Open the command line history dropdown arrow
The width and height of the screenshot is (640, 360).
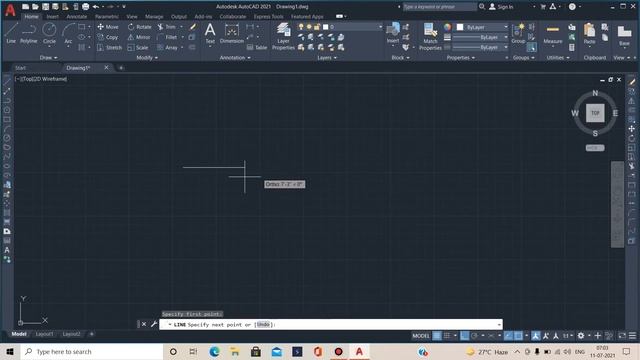pyautogui.click(x=499, y=324)
